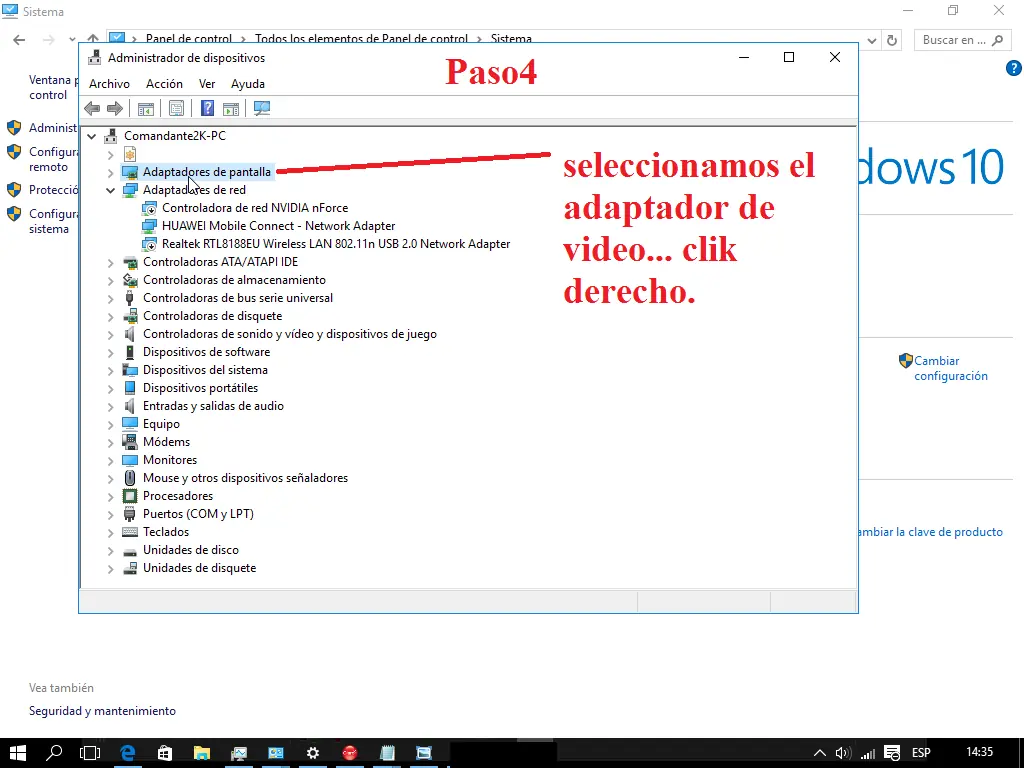
Task: Click the Controladoras de sonido speaker icon
Action: (130, 334)
